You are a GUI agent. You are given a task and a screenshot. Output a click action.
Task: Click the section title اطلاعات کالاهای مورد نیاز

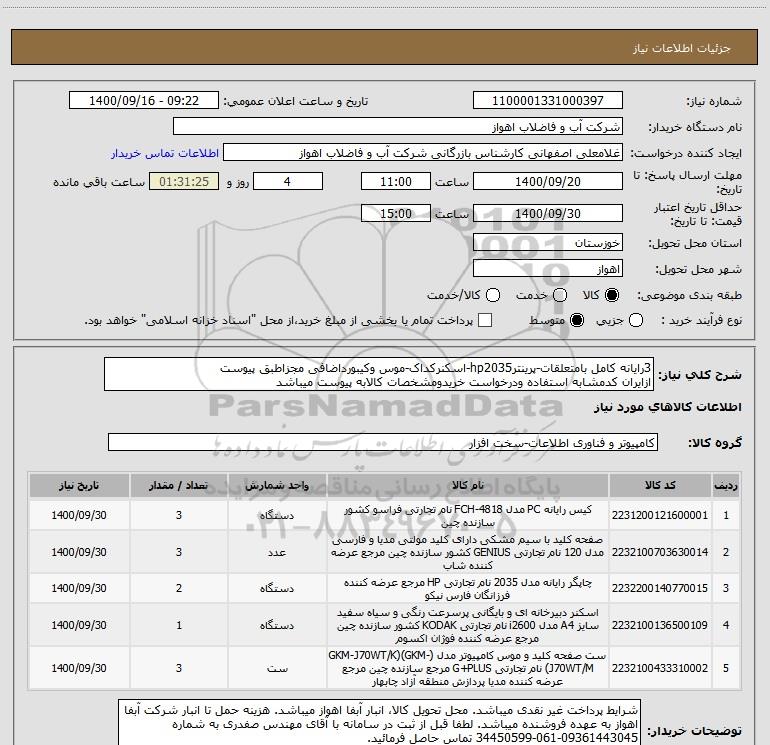[x=668, y=407]
